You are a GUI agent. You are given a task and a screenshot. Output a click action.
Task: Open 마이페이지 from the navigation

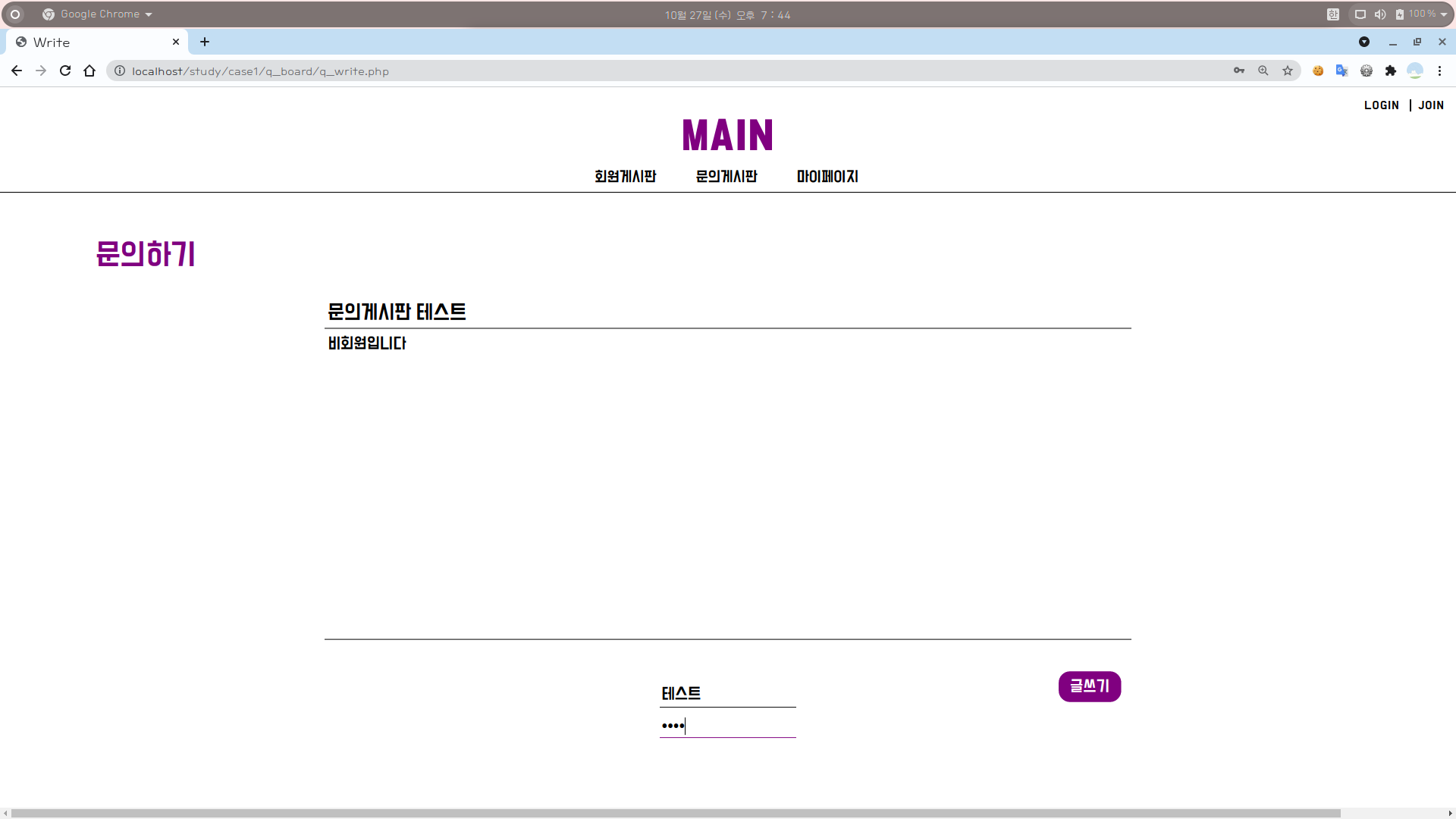827,176
